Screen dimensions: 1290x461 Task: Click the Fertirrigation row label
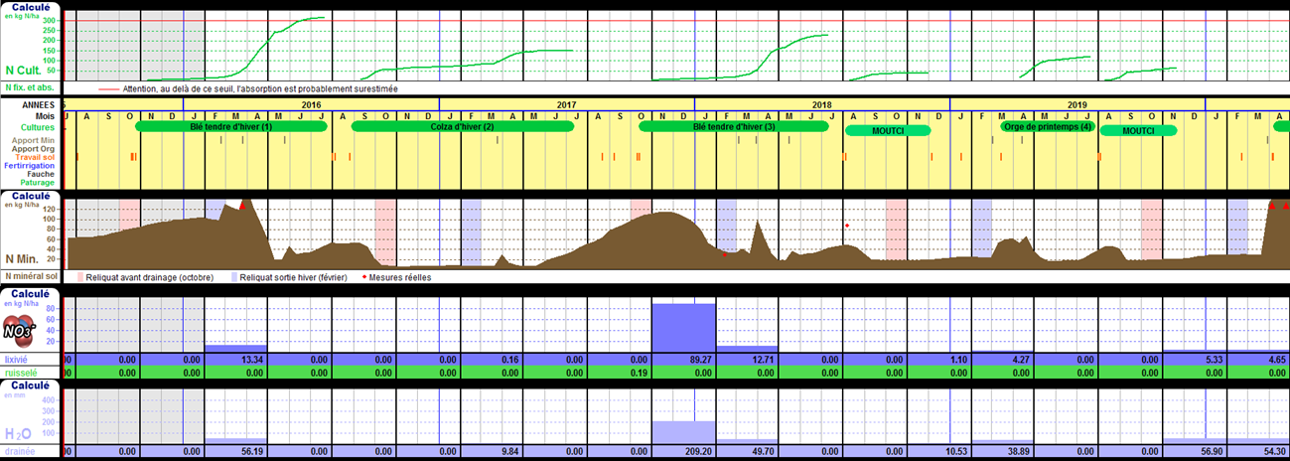pyautogui.click(x=29, y=166)
